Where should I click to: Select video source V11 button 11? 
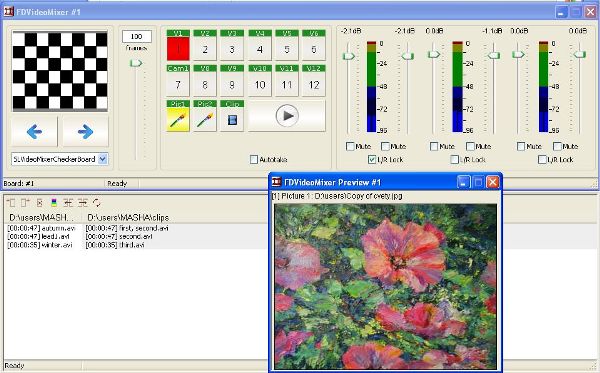pos(287,81)
